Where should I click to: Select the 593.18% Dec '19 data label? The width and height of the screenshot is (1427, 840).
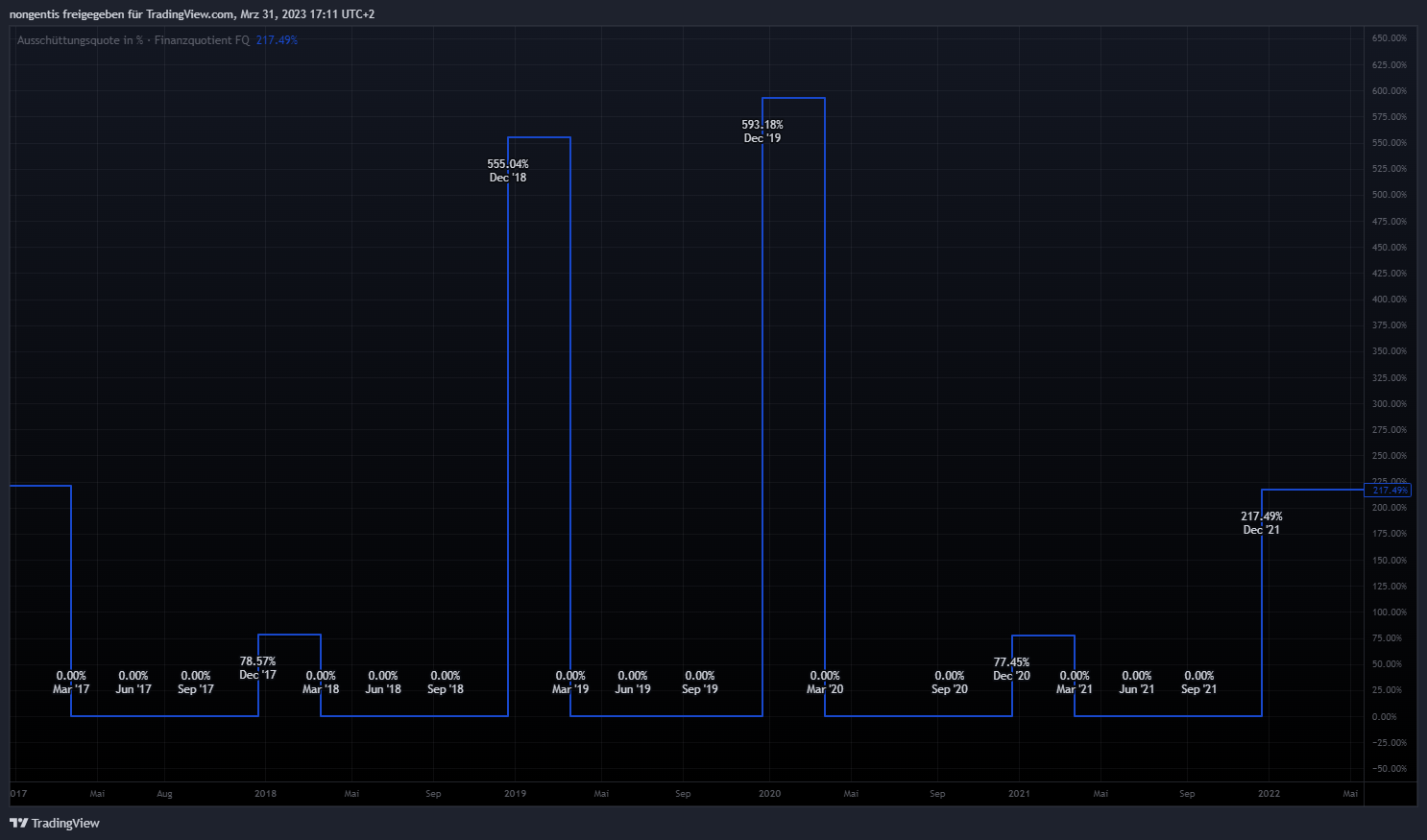coord(762,132)
